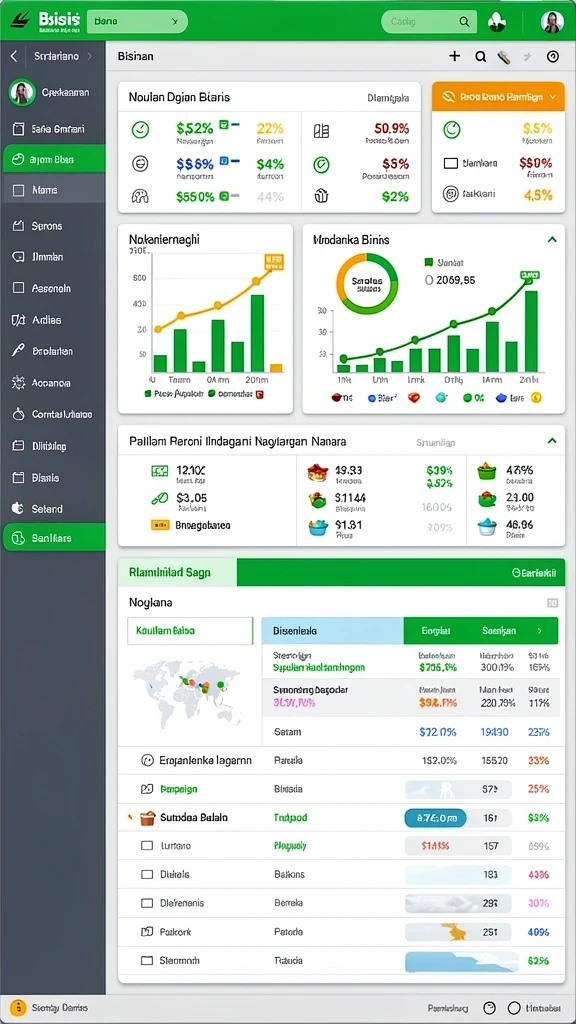The height and width of the screenshot is (1024, 576).
Task: Click the clock icon in bottom status bar
Action: 490,1008
